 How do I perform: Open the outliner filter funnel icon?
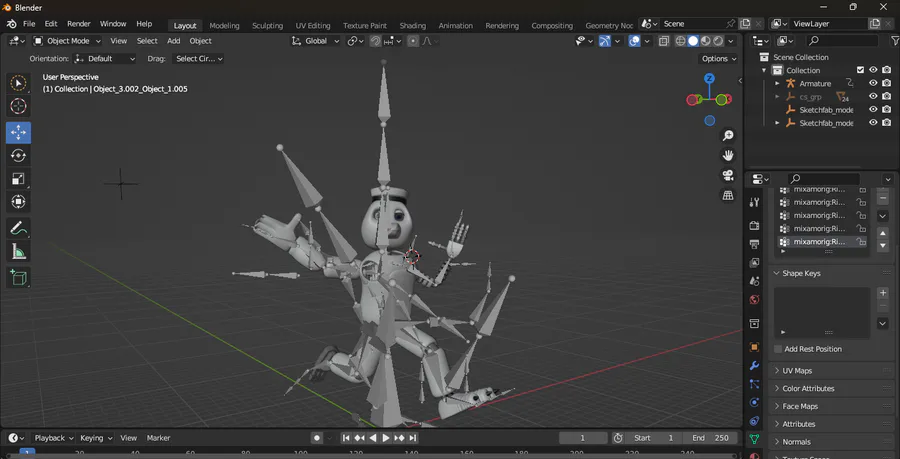tap(895, 41)
